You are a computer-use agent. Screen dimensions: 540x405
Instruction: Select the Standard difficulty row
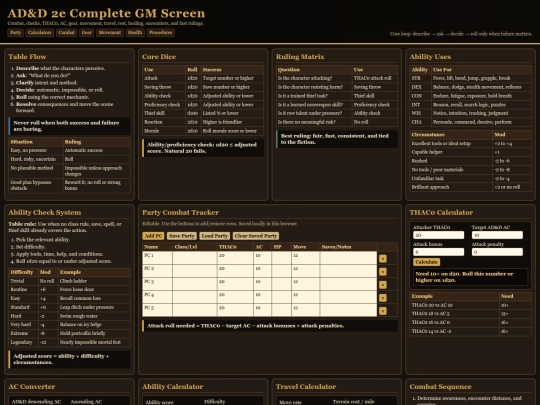point(69,307)
